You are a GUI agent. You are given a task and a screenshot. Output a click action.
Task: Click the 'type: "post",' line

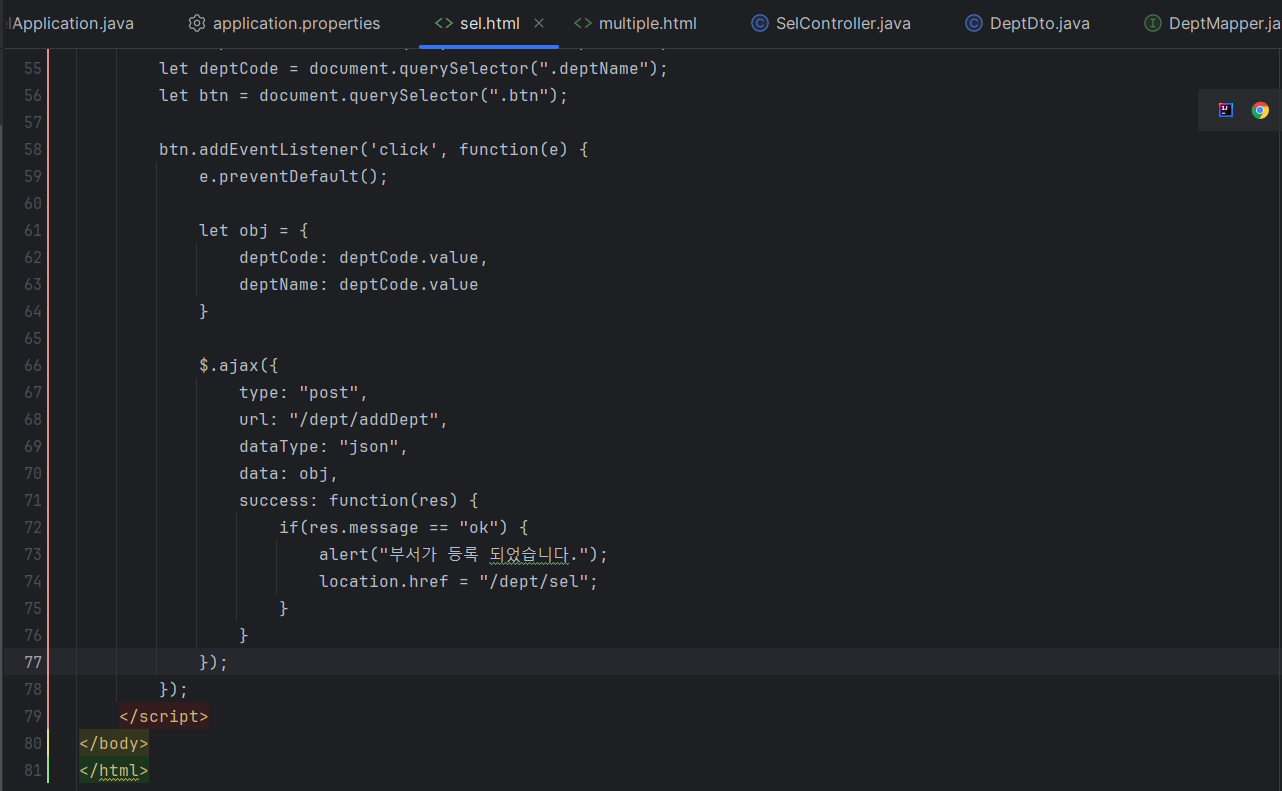pyautogui.click(x=303, y=392)
